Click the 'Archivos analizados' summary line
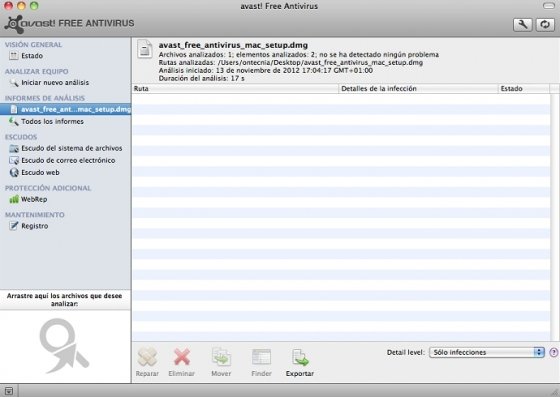The width and height of the screenshot is (560, 397). coord(299,55)
